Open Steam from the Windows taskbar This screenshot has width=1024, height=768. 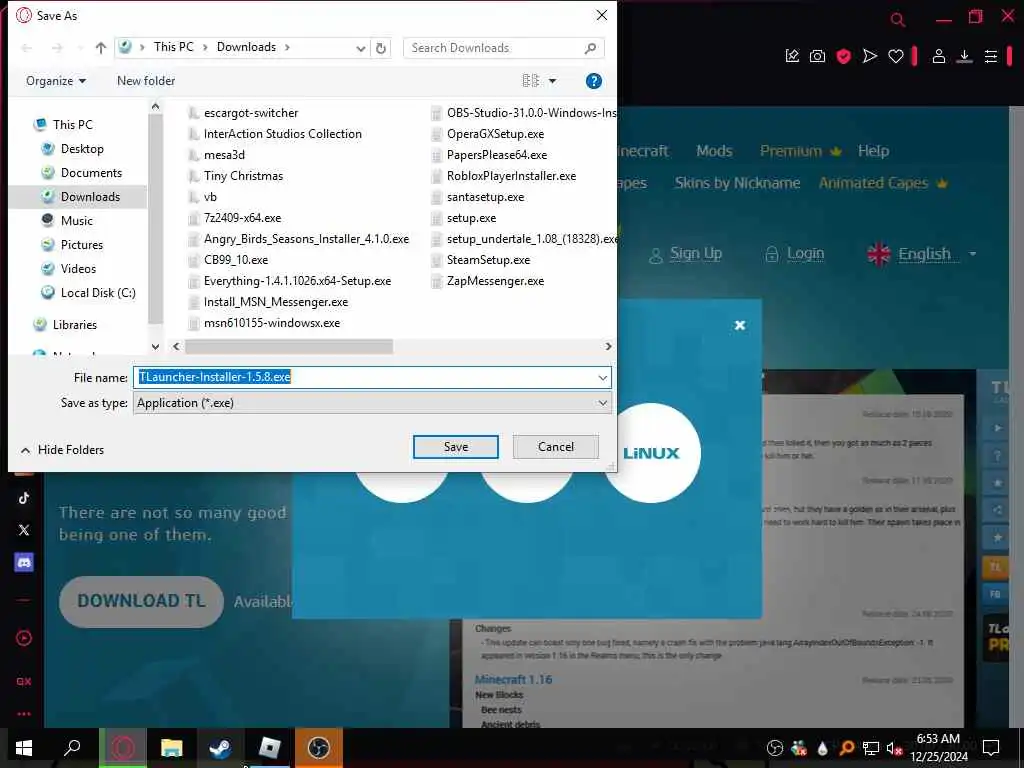[x=220, y=748]
